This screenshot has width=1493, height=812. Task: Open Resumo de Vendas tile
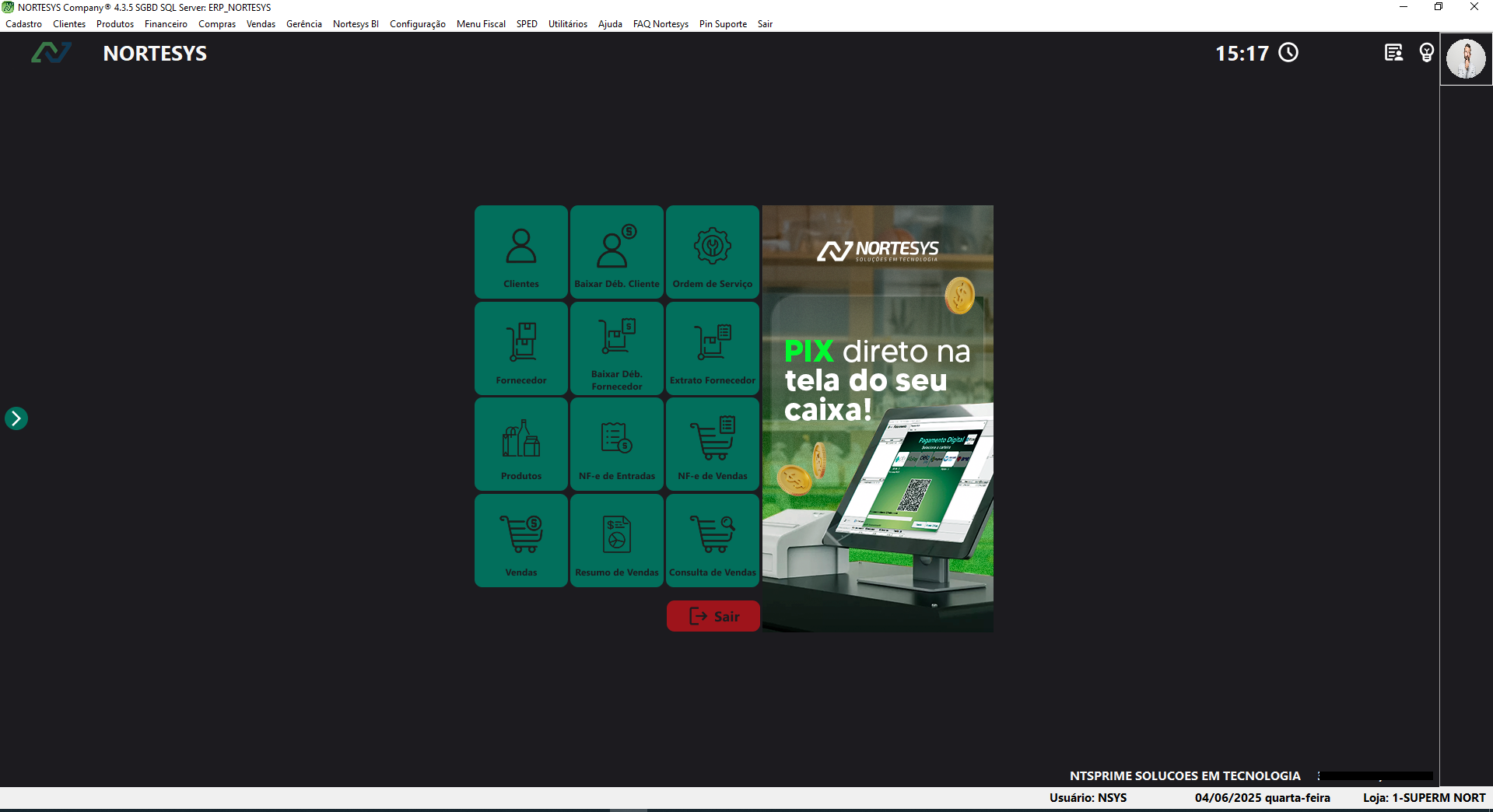(x=616, y=541)
